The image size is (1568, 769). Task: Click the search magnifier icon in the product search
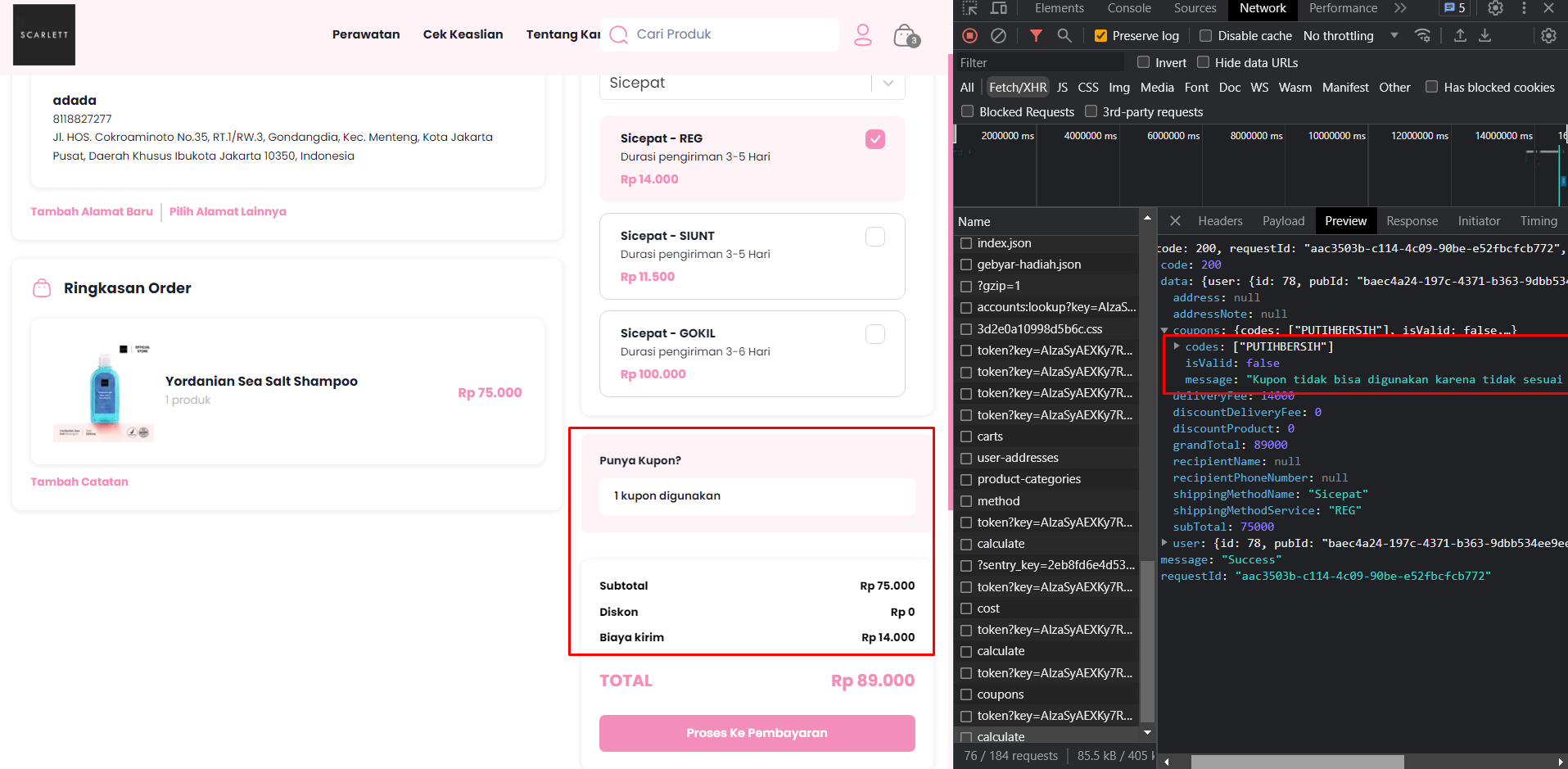tap(619, 34)
